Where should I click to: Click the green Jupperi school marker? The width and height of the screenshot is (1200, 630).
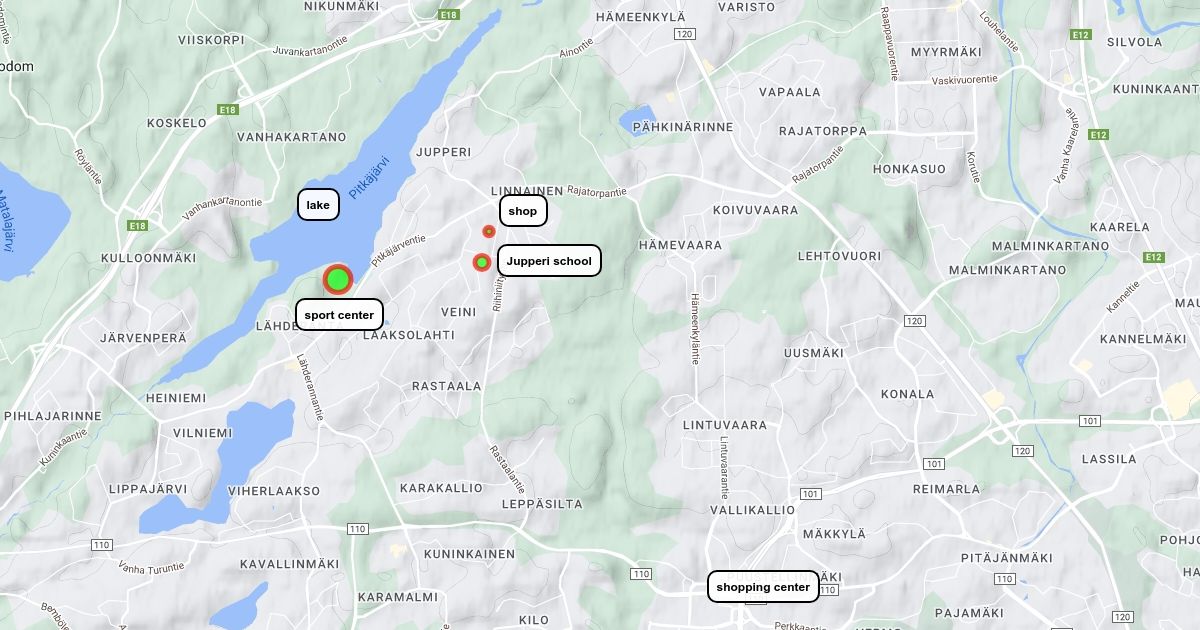pos(482,262)
